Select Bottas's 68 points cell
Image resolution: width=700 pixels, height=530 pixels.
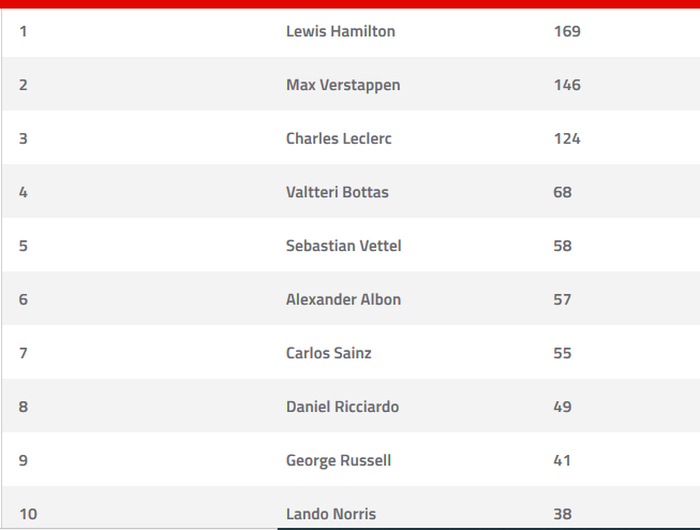point(562,192)
